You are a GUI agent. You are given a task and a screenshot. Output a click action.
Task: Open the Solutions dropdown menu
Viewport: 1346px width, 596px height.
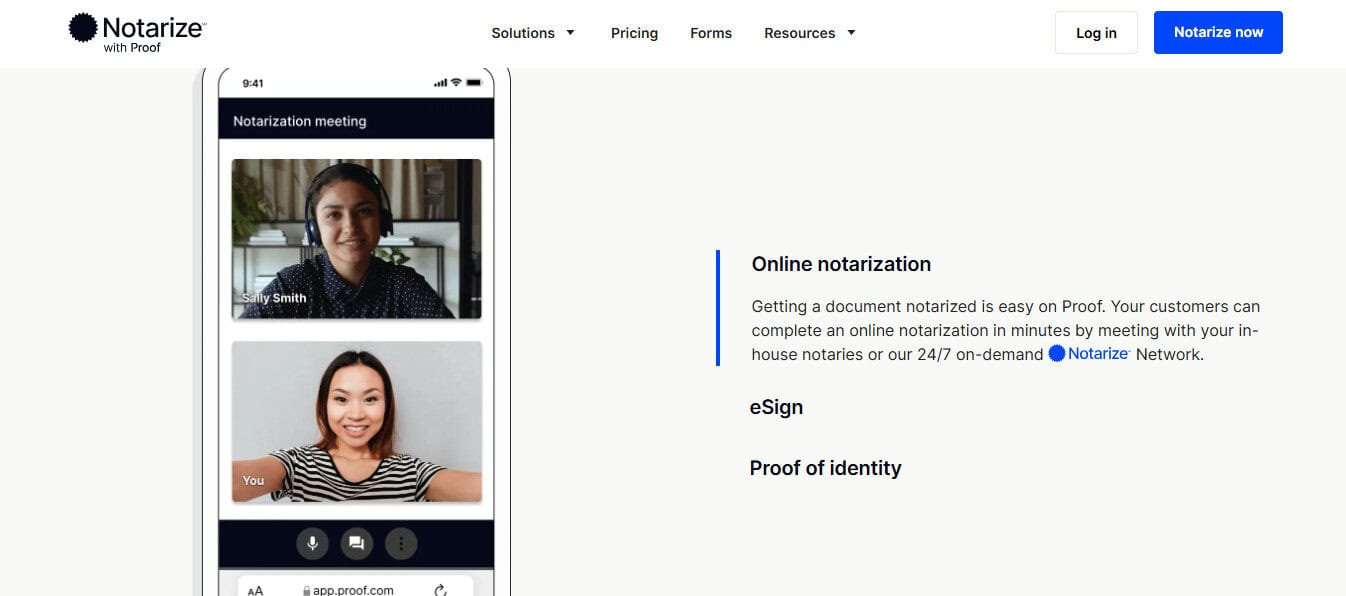pos(533,33)
